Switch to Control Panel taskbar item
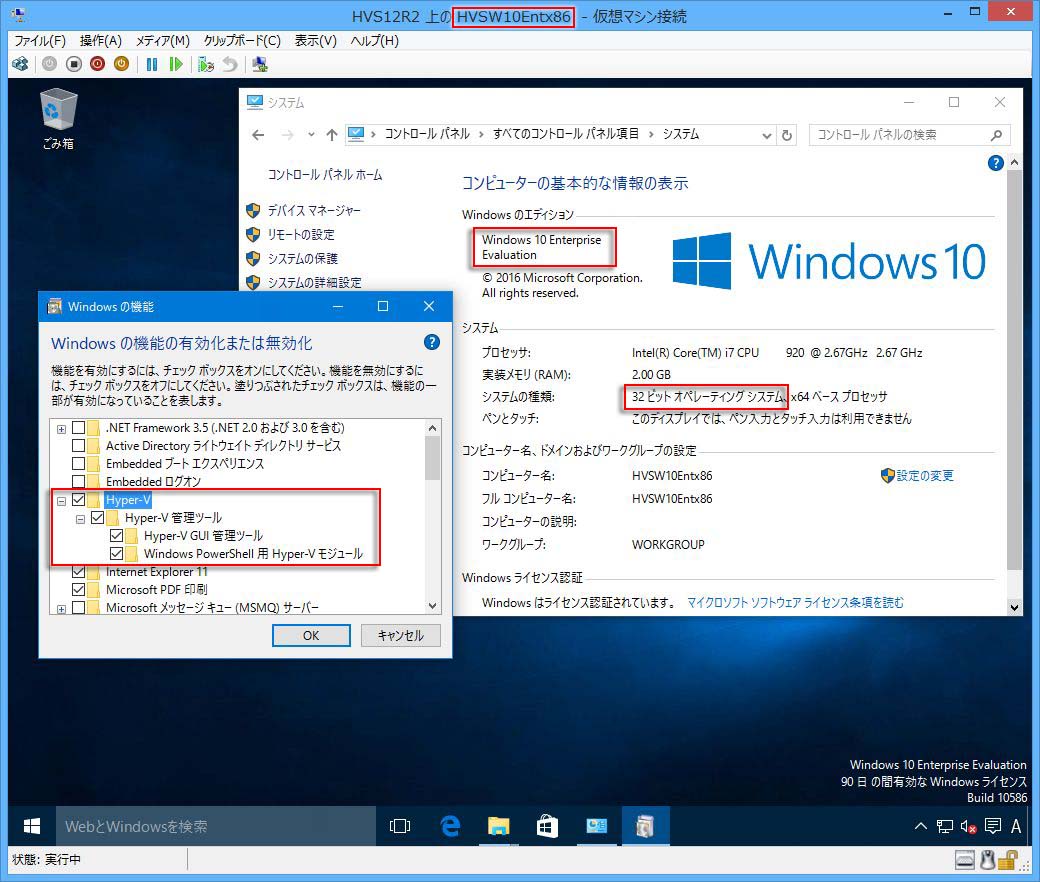 tap(596, 826)
